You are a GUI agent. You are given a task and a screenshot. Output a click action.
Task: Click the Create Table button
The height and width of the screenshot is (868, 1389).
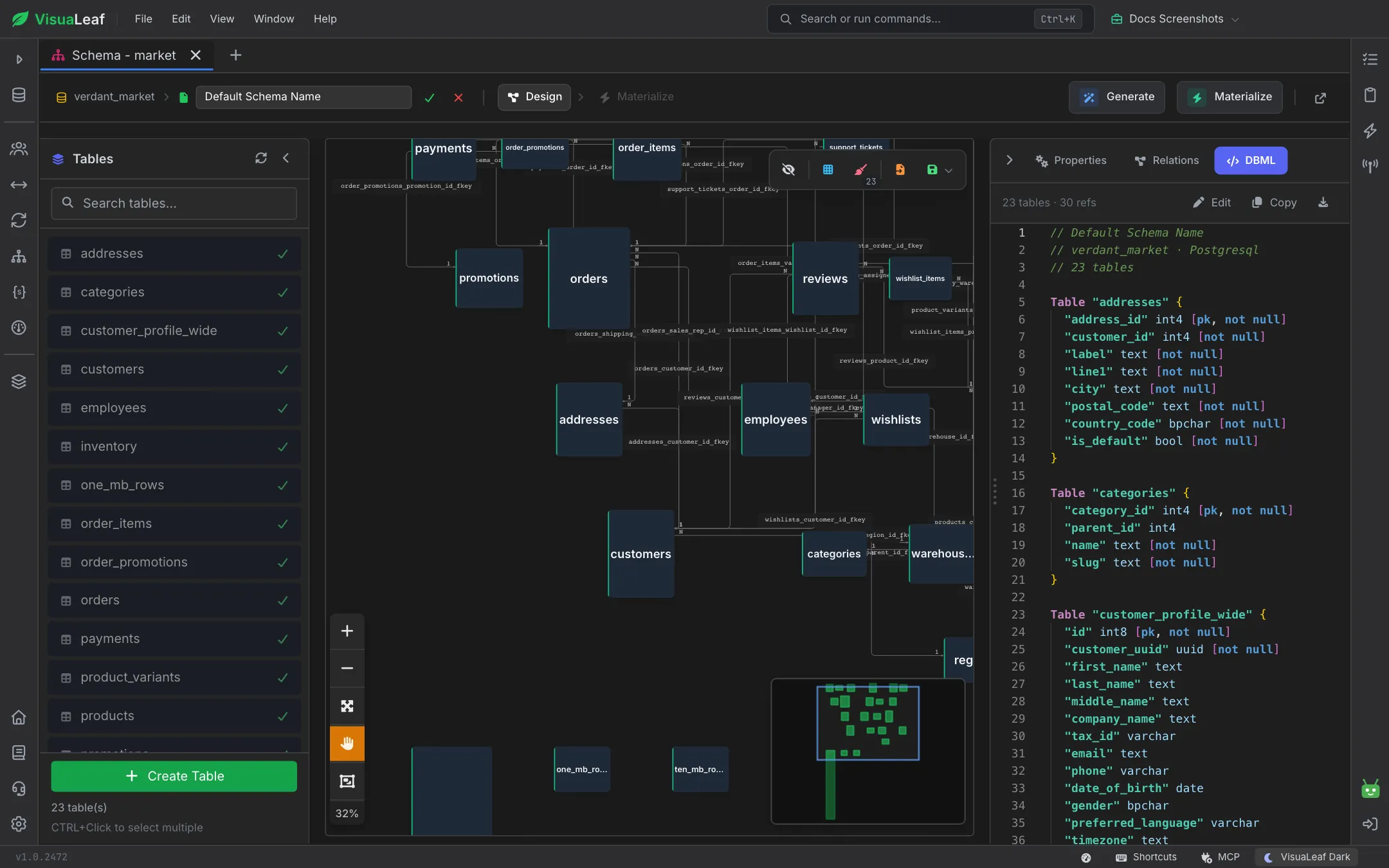174,776
